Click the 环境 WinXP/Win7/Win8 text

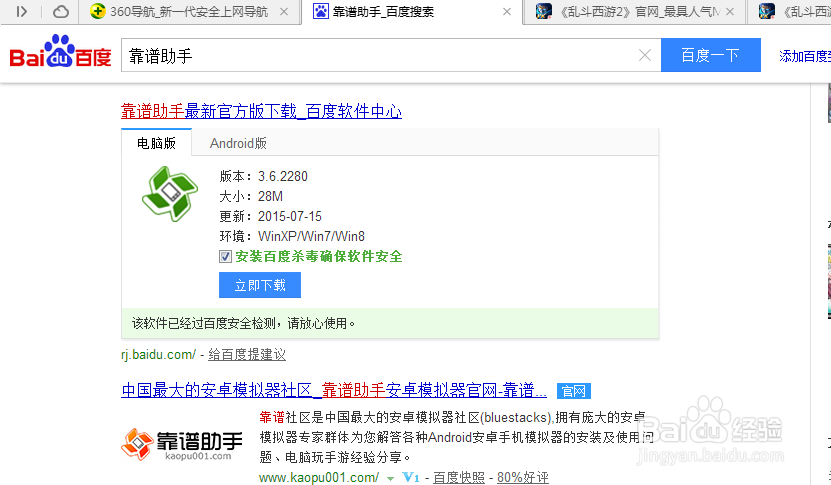[x=292, y=236]
